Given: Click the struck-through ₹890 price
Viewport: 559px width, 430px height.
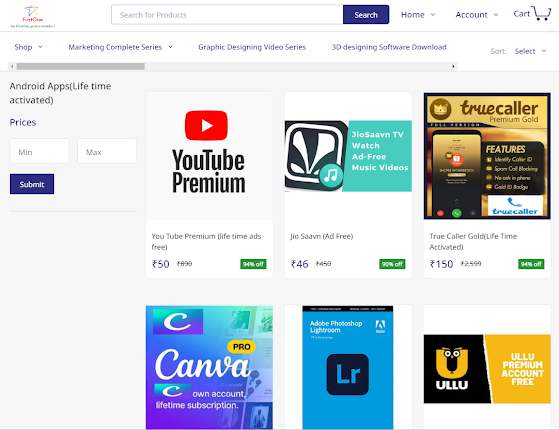Looking at the screenshot, I should coord(184,263).
